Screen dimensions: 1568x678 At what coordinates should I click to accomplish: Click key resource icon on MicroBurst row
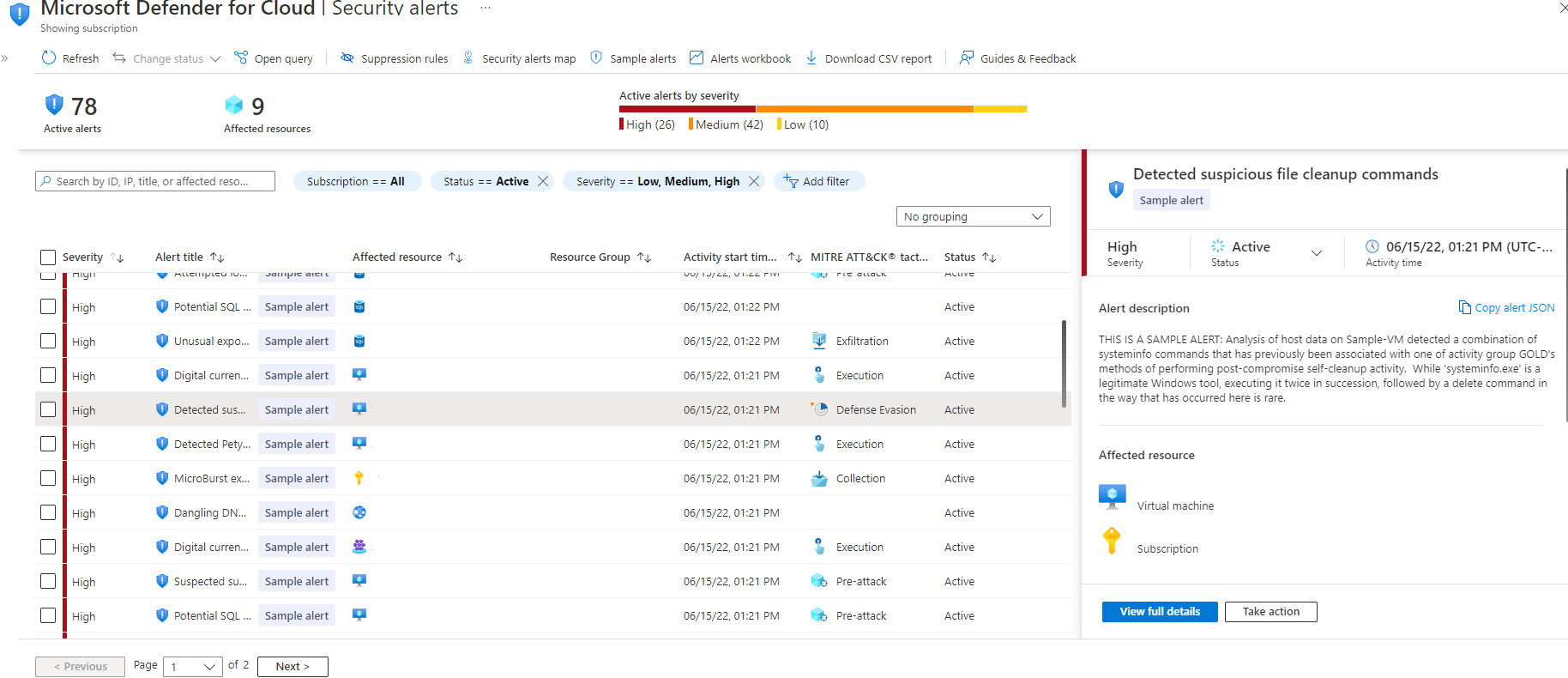coord(359,478)
